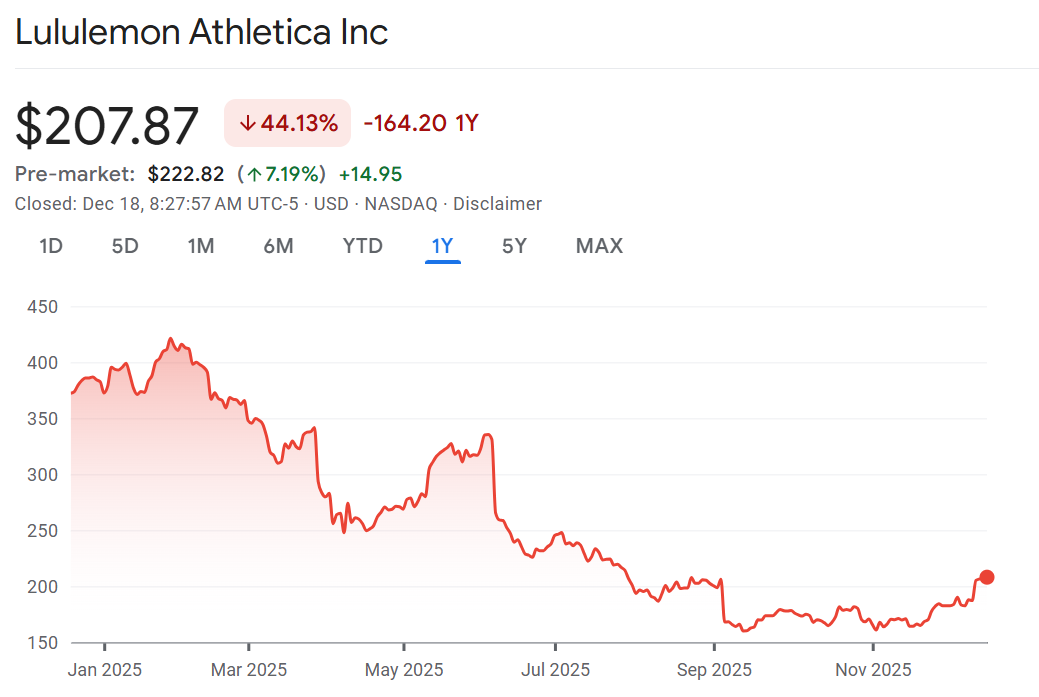The width and height of the screenshot is (1039, 697).
Task: Switch to the 5D range tab
Action: (x=125, y=246)
